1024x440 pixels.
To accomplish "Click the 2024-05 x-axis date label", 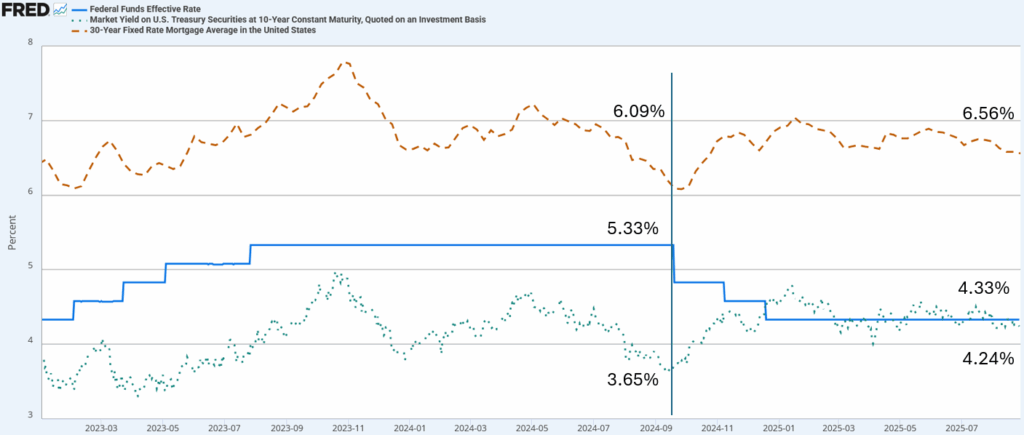I will (x=536, y=427).
